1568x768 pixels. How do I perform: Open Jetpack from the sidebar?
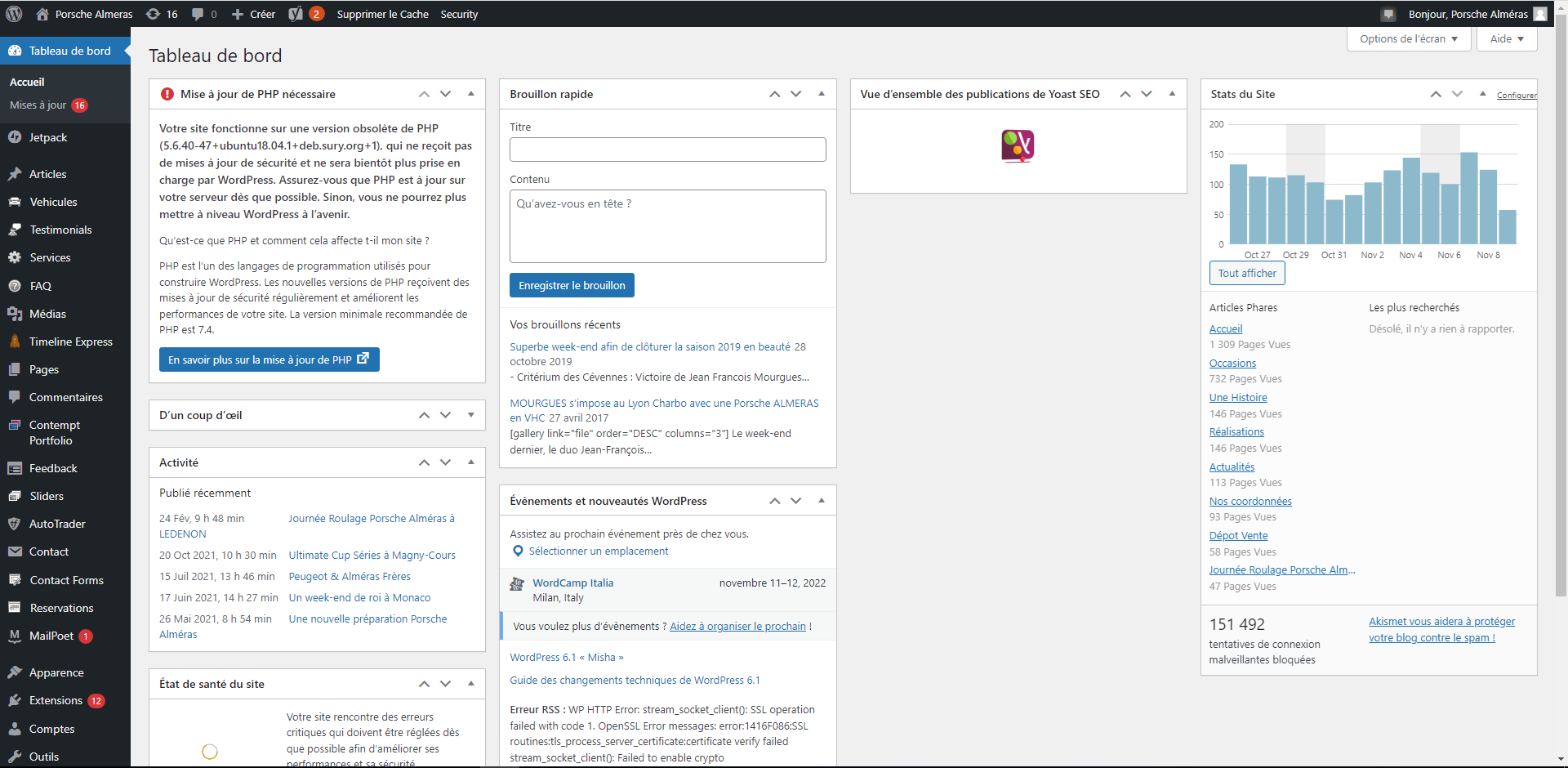(x=48, y=137)
